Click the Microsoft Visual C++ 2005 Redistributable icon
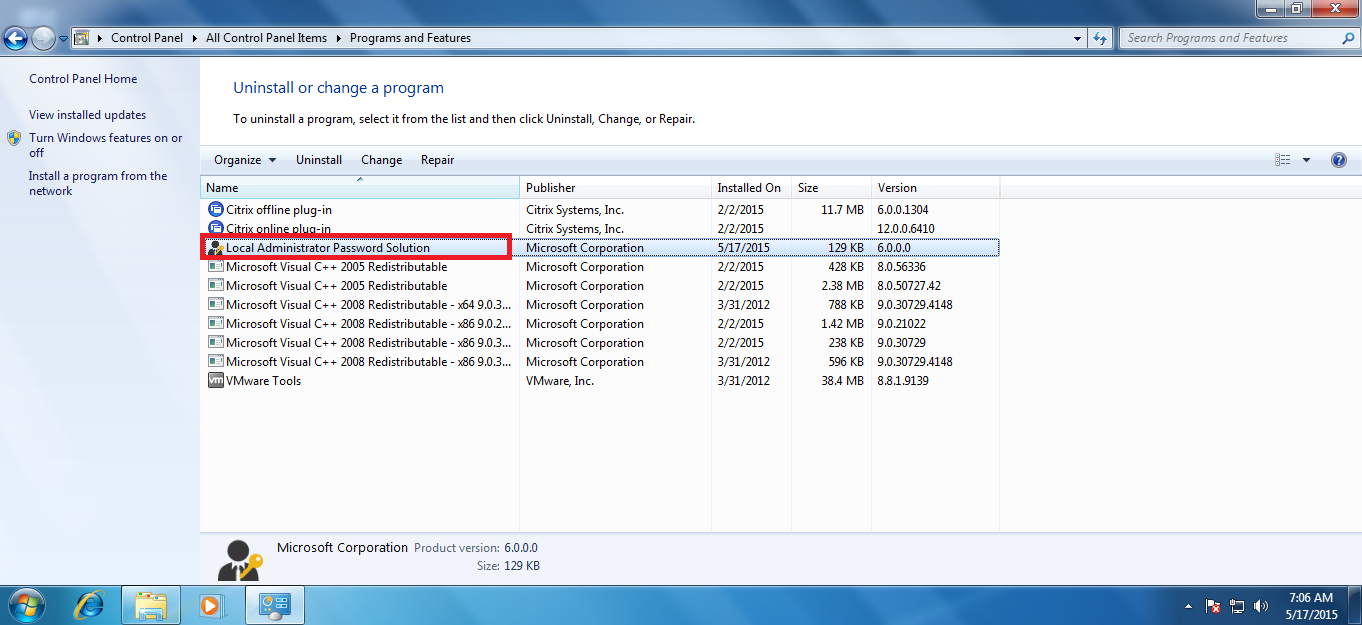Screen dimensions: 1362x625 pyautogui.click(x=215, y=266)
